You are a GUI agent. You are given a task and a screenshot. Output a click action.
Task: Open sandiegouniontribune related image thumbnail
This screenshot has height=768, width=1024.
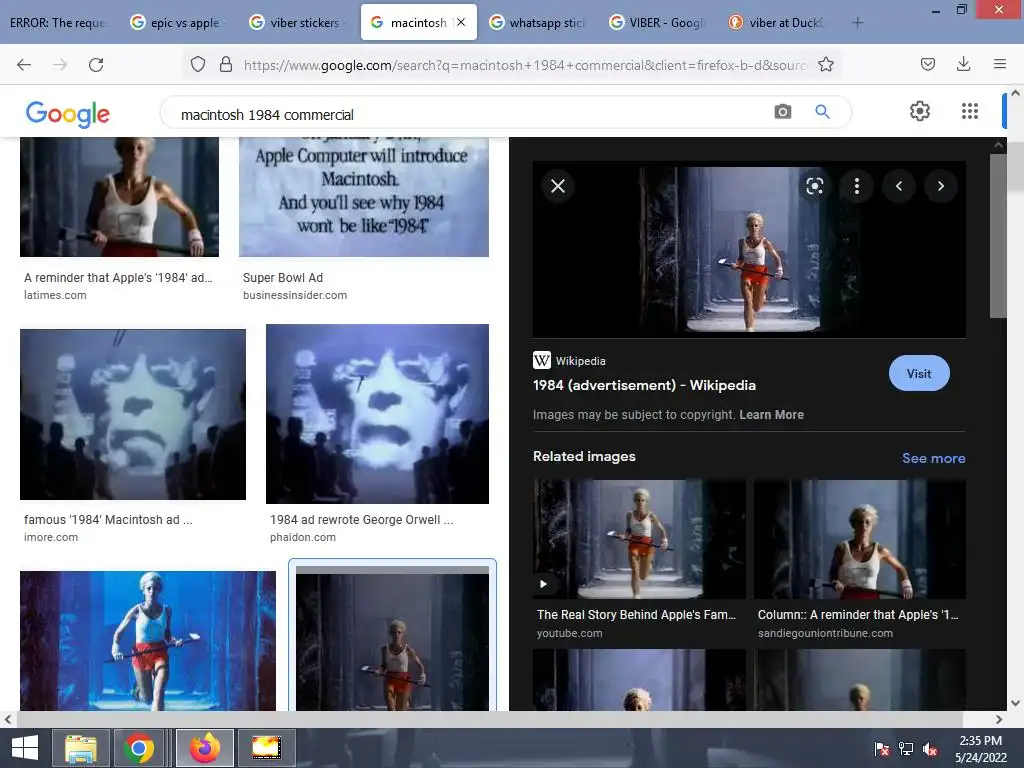tap(859, 539)
